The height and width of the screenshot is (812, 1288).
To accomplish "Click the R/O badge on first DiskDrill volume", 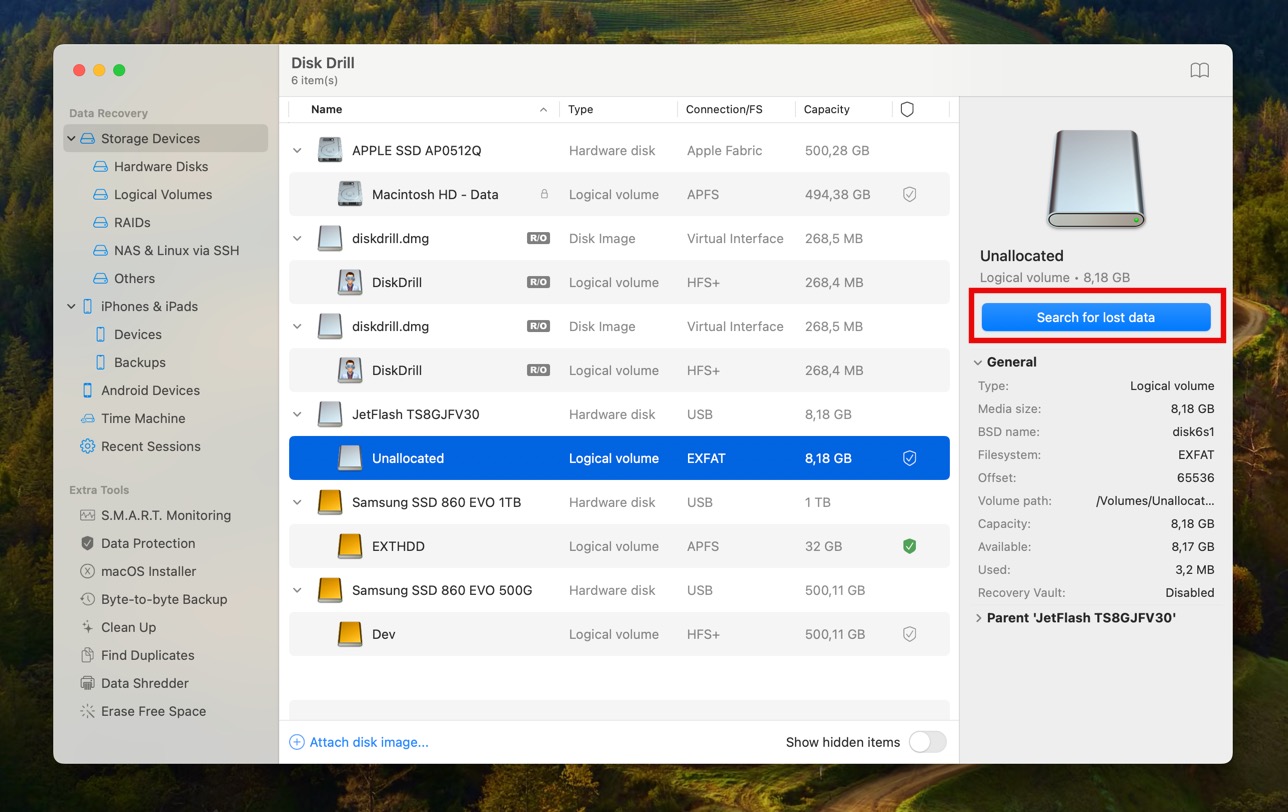I will [x=538, y=282].
